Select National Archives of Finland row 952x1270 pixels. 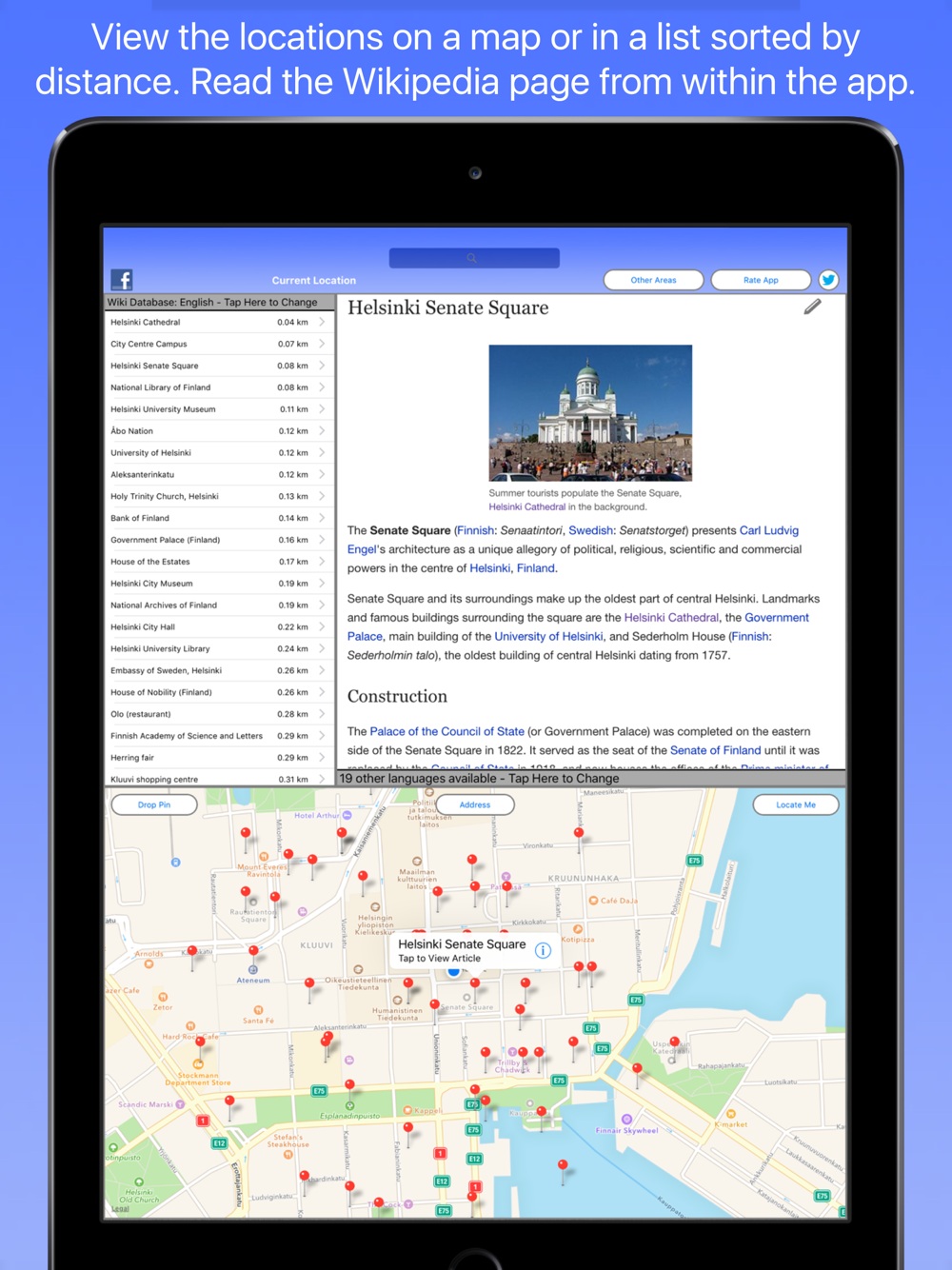coord(219,605)
